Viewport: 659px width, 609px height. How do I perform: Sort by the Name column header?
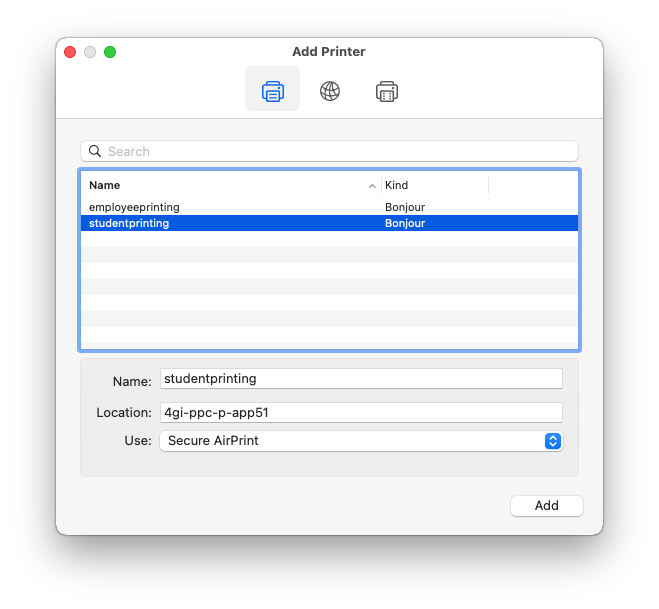click(x=105, y=185)
